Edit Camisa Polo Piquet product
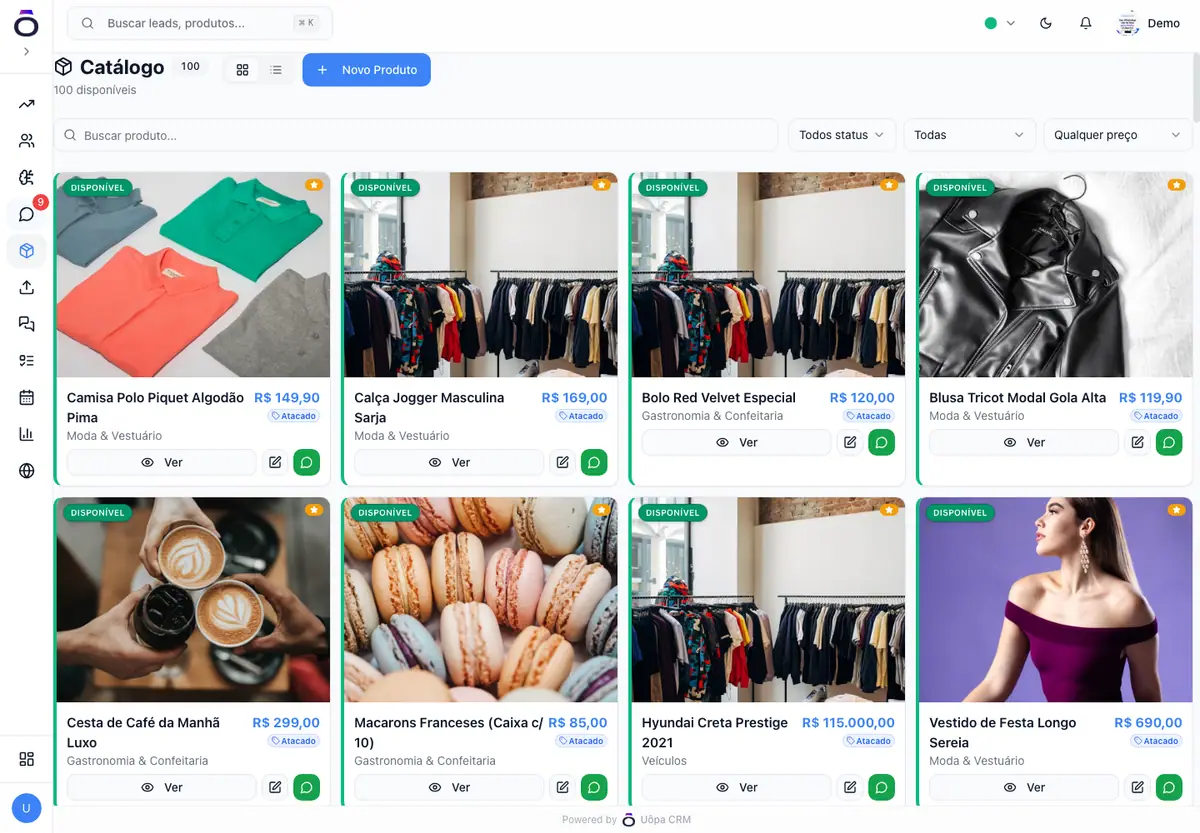Image resolution: width=1200 pixels, height=833 pixels. tap(275, 462)
